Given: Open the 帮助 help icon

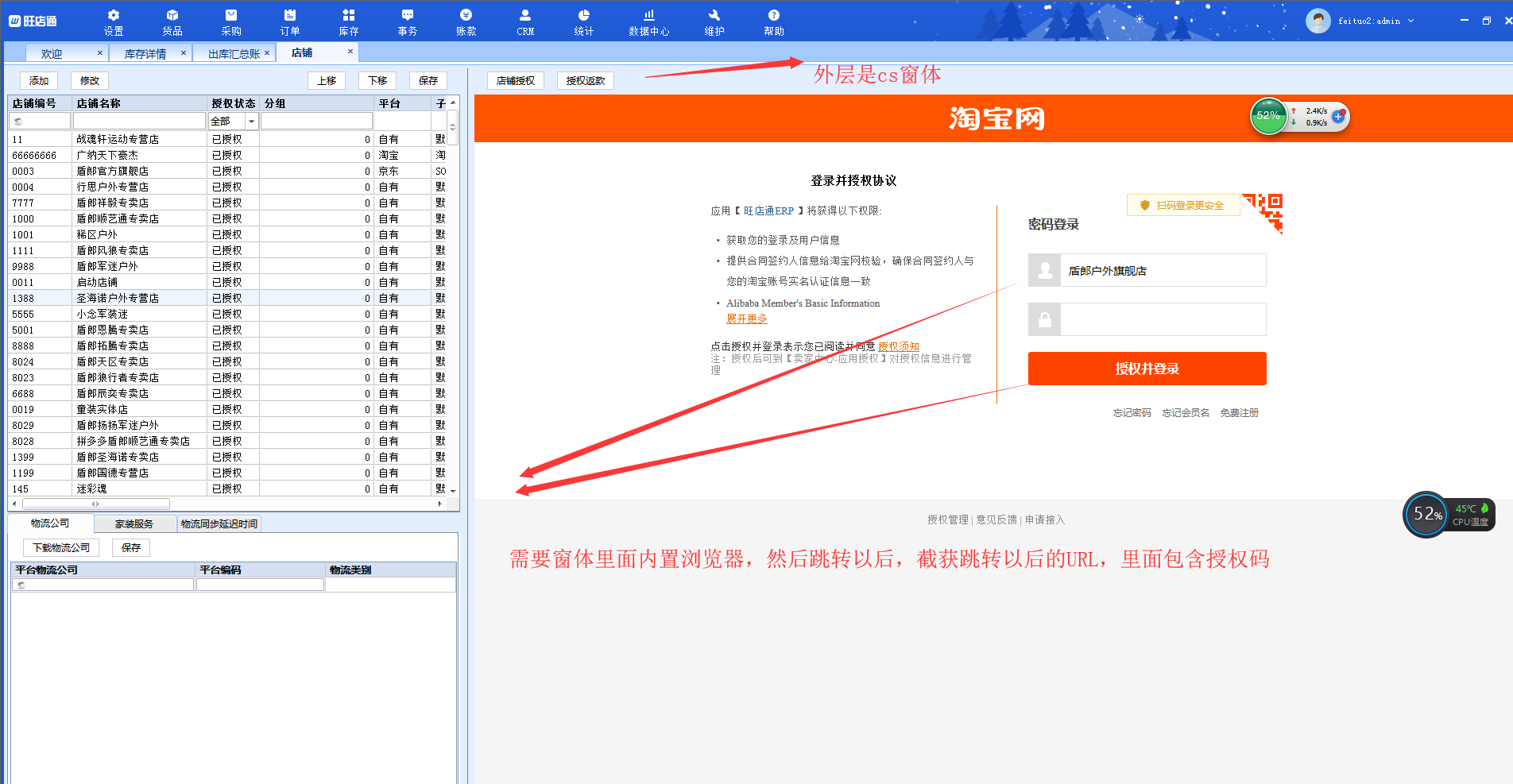Looking at the screenshot, I should click(x=773, y=21).
